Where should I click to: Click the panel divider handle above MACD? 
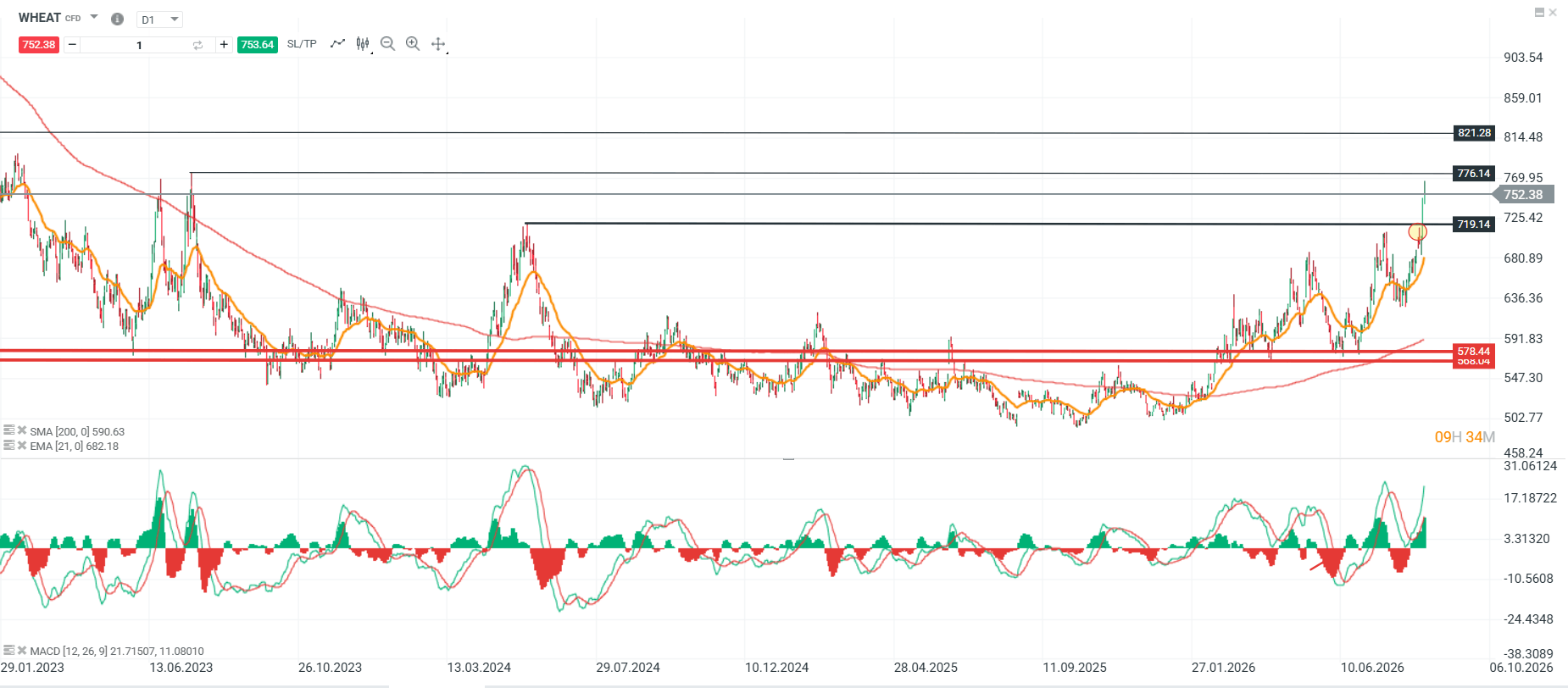(x=788, y=458)
